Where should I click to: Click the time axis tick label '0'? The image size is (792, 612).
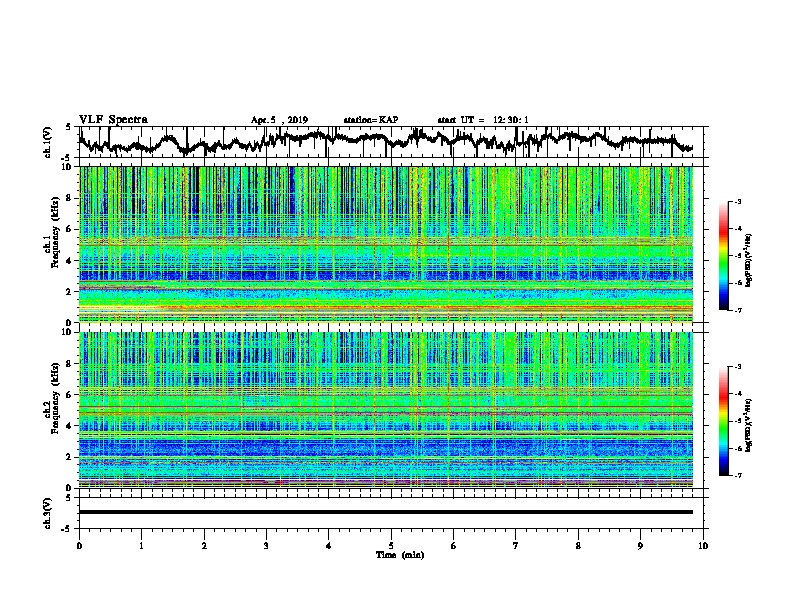[79, 546]
